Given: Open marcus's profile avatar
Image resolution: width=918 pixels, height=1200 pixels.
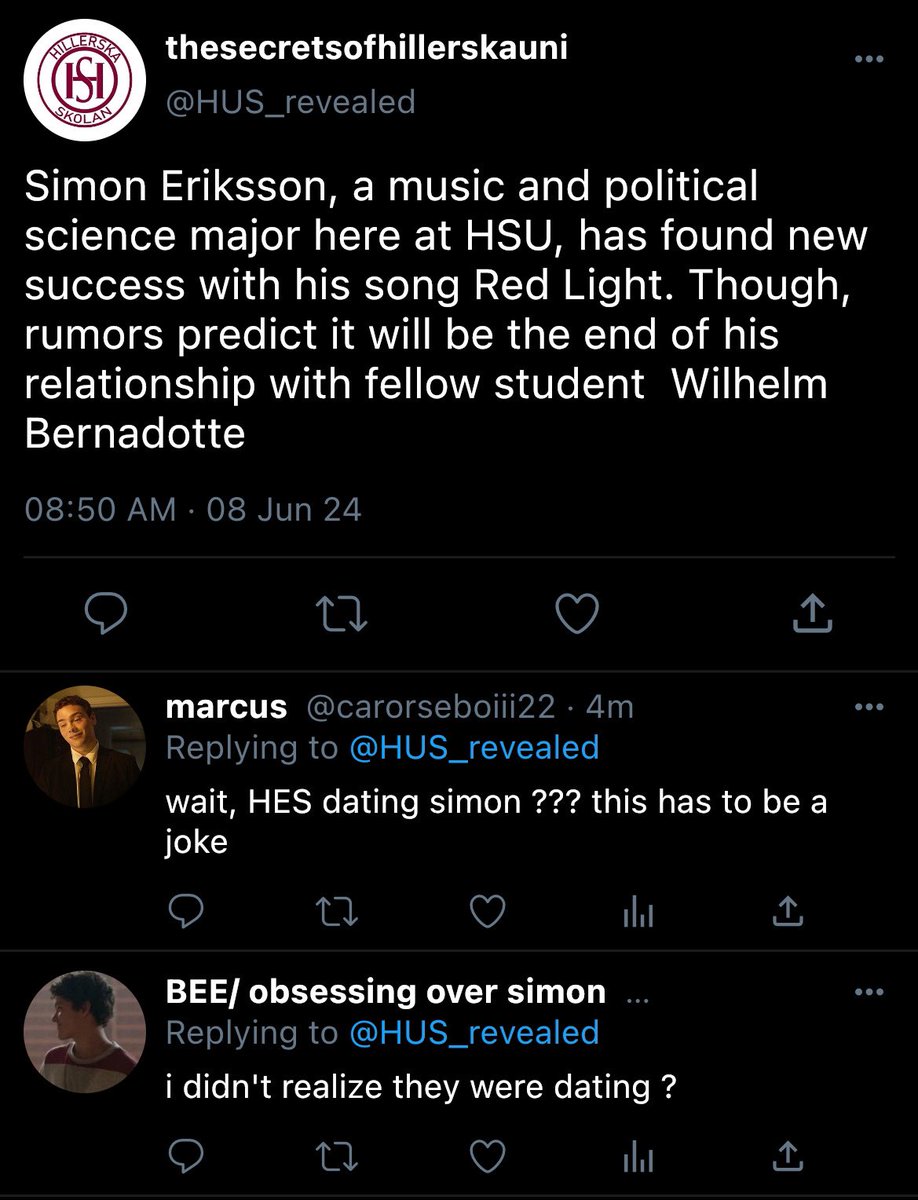Looking at the screenshot, I should click(x=84, y=746).
